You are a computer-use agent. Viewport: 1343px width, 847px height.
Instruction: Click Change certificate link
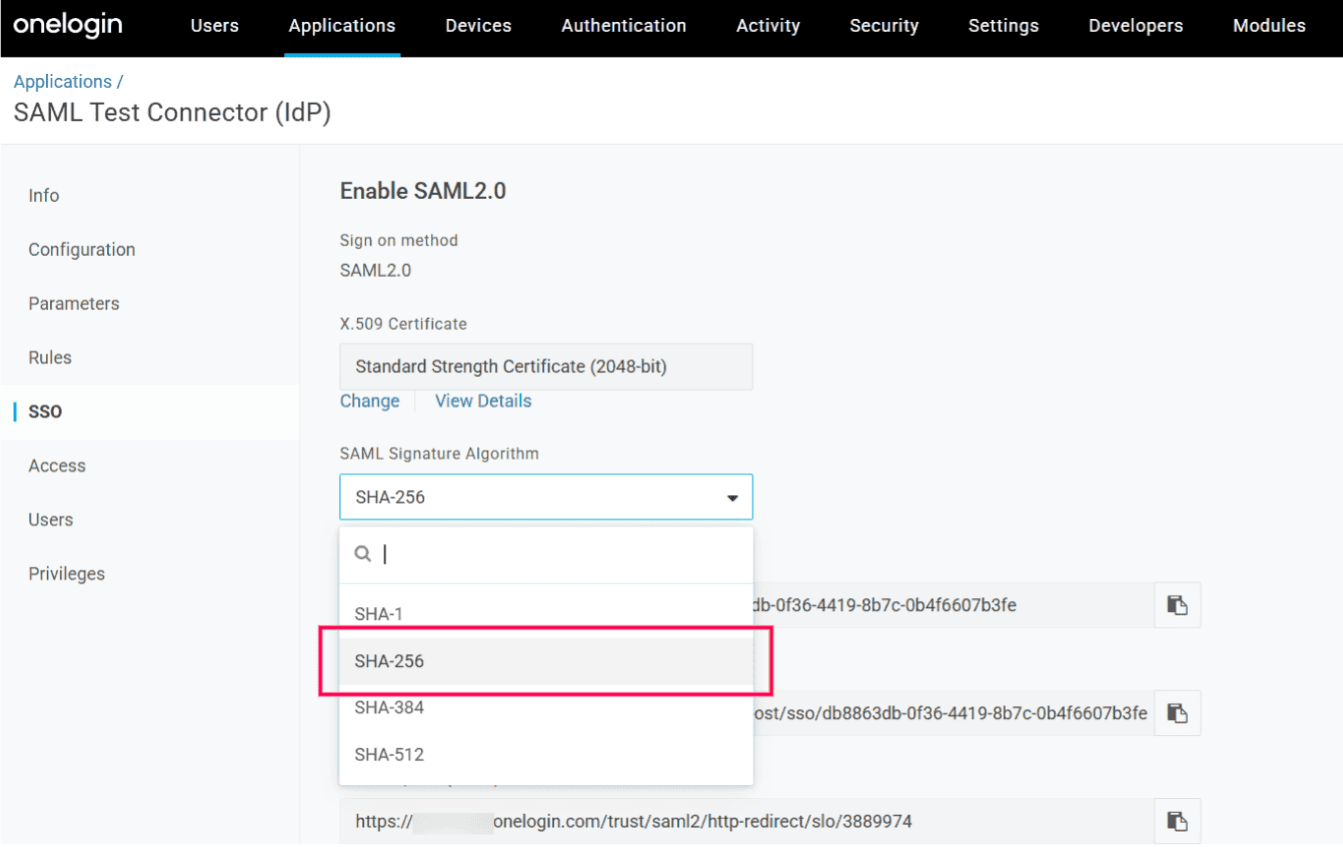(x=370, y=401)
